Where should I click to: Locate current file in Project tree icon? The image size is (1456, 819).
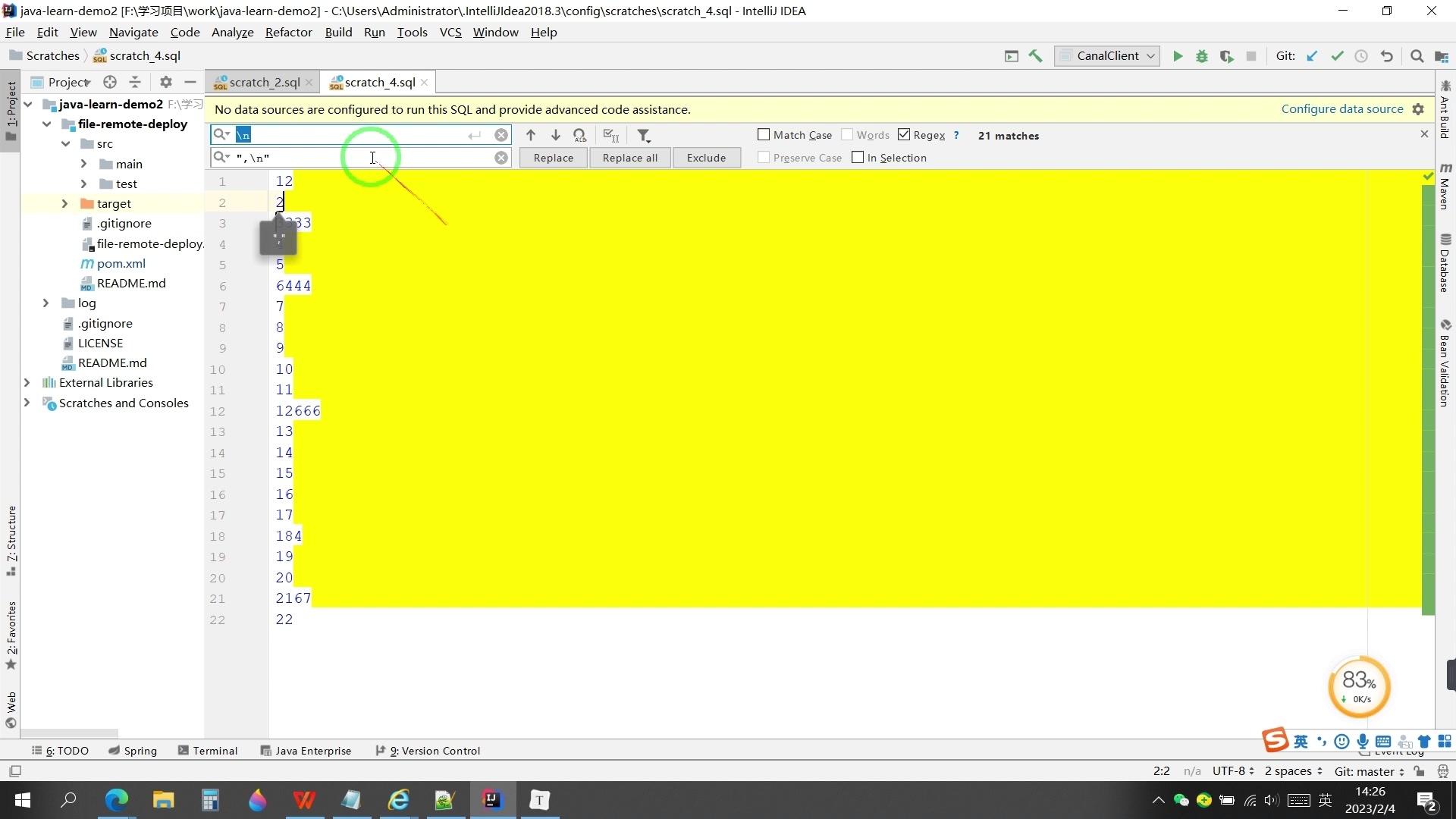tap(110, 82)
